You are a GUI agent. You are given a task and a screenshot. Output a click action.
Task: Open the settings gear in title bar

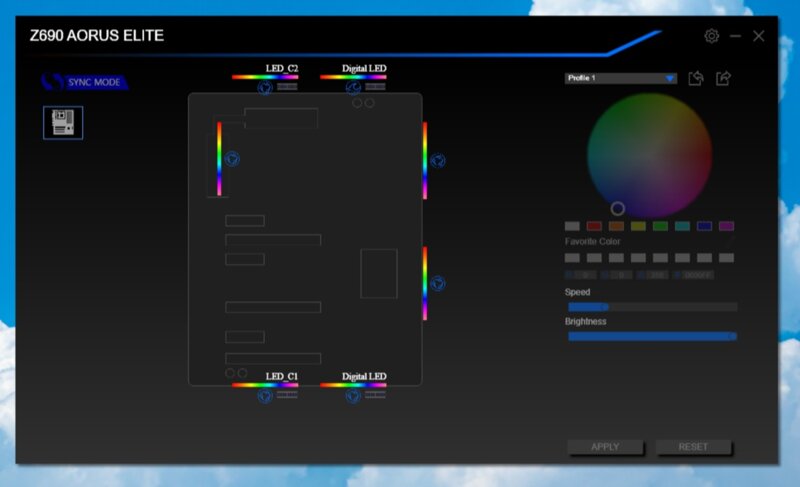pyautogui.click(x=711, y=36)
